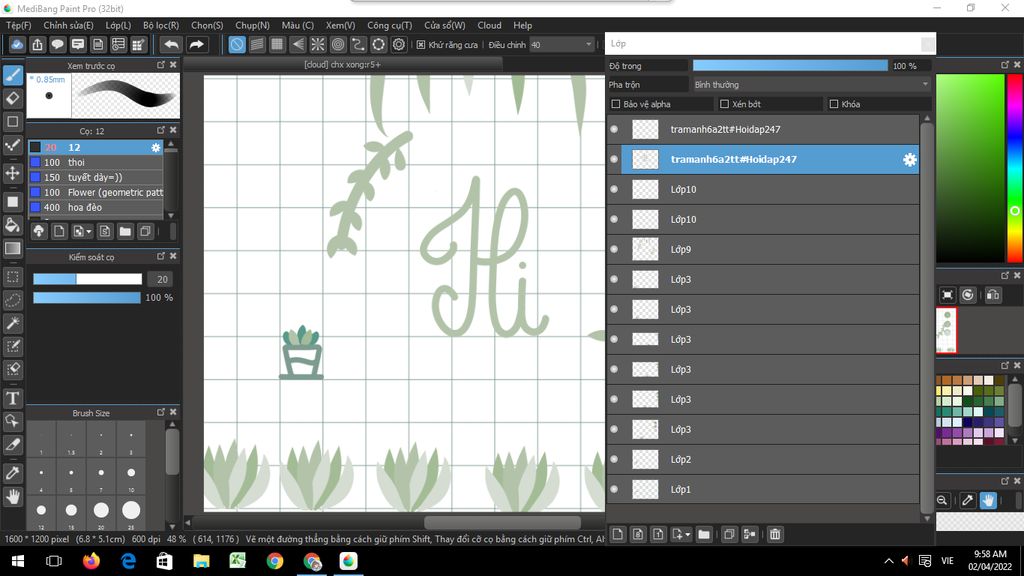Viewport: 1024px width, 576px height.
Task: Select the Brush tool in left toolbar
Action: pyautogui.click(x=12, y=75)
